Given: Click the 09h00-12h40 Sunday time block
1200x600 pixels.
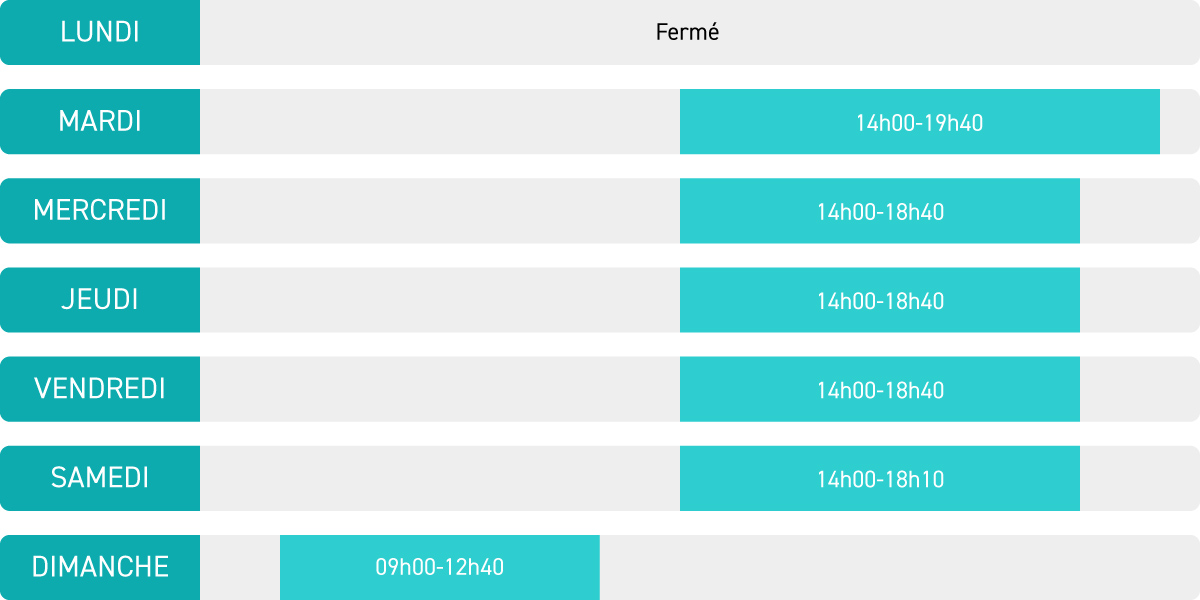Looking at the screenshot, I should pyautogui.click(x=440, y=567).
